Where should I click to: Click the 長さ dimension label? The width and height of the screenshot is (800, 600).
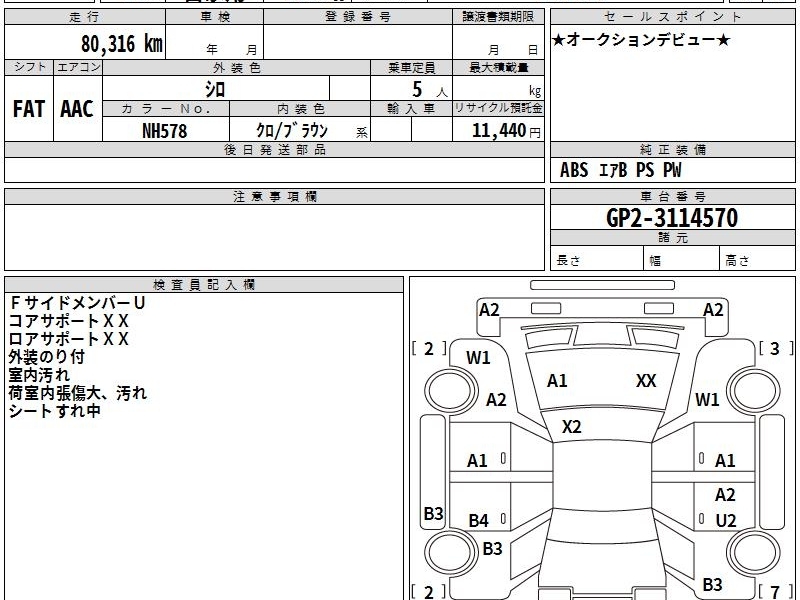(x=568, y=261)
